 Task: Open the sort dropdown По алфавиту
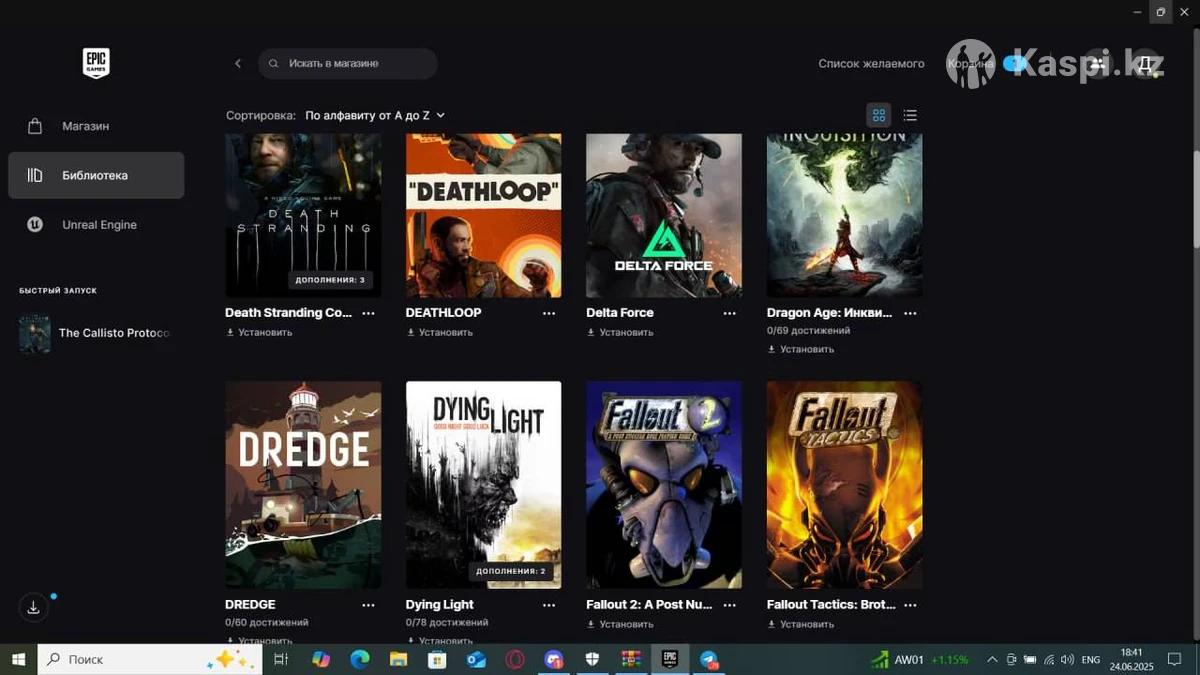375,115
